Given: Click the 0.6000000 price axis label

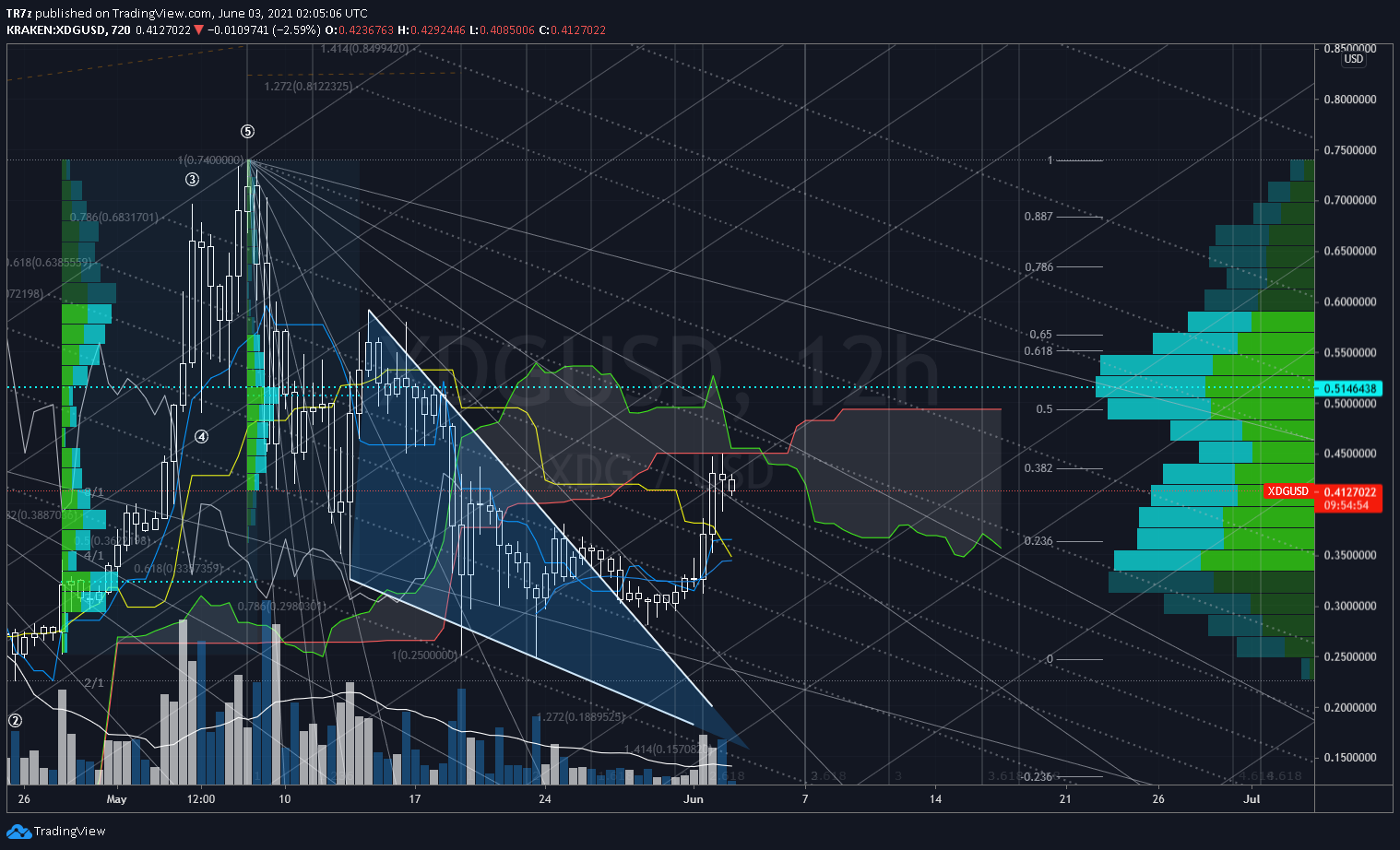Looking at the screenshot, I should [1350, 302].
